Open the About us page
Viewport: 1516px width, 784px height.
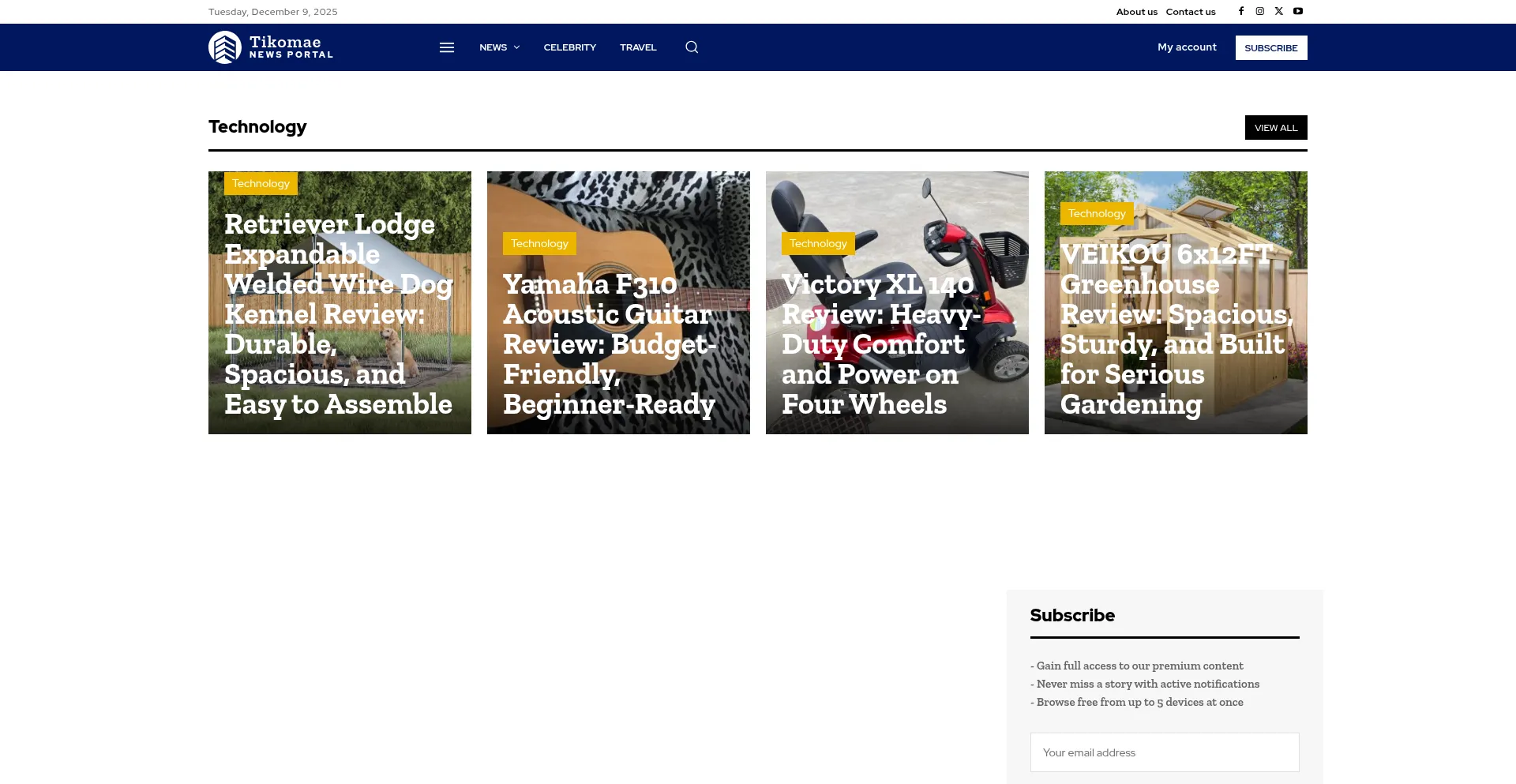pos(1136,12)
